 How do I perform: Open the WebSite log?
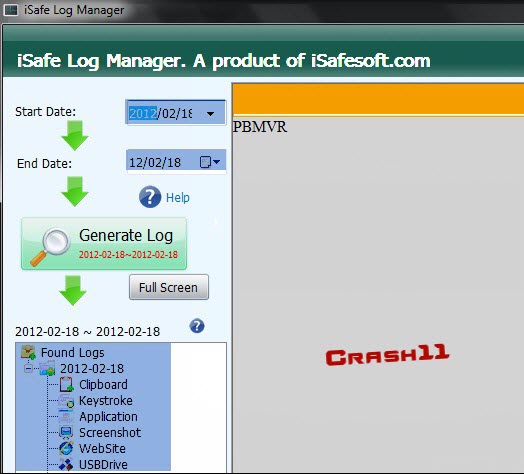pos(102,449)
